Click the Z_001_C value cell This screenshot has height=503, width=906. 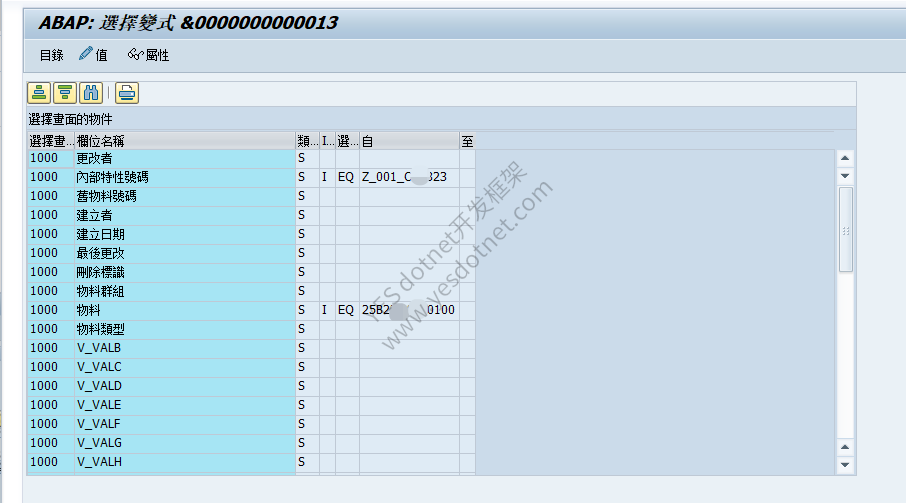coord(409,177)
